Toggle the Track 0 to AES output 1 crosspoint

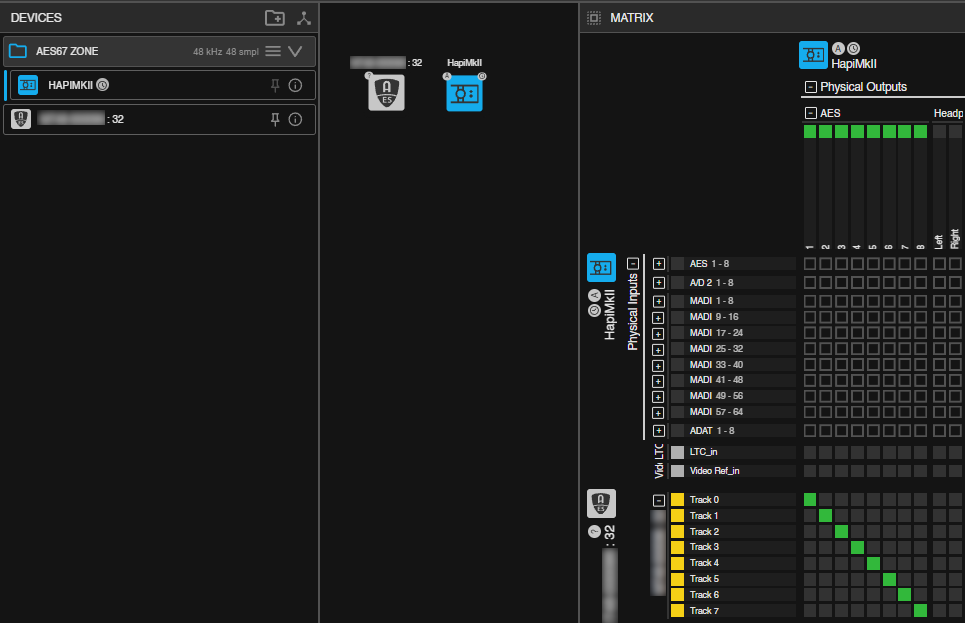[810, 499]
